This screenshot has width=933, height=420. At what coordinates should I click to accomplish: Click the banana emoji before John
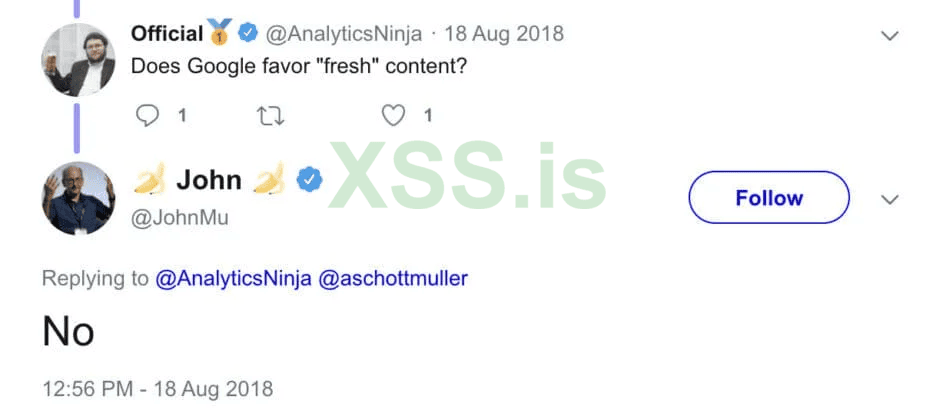pos(150,180)
